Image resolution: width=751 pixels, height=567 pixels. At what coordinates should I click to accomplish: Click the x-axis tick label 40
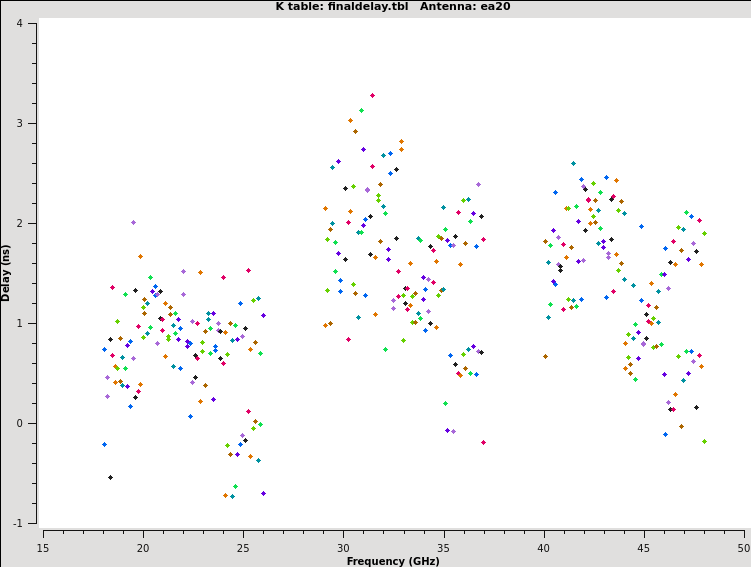point(544,548)
